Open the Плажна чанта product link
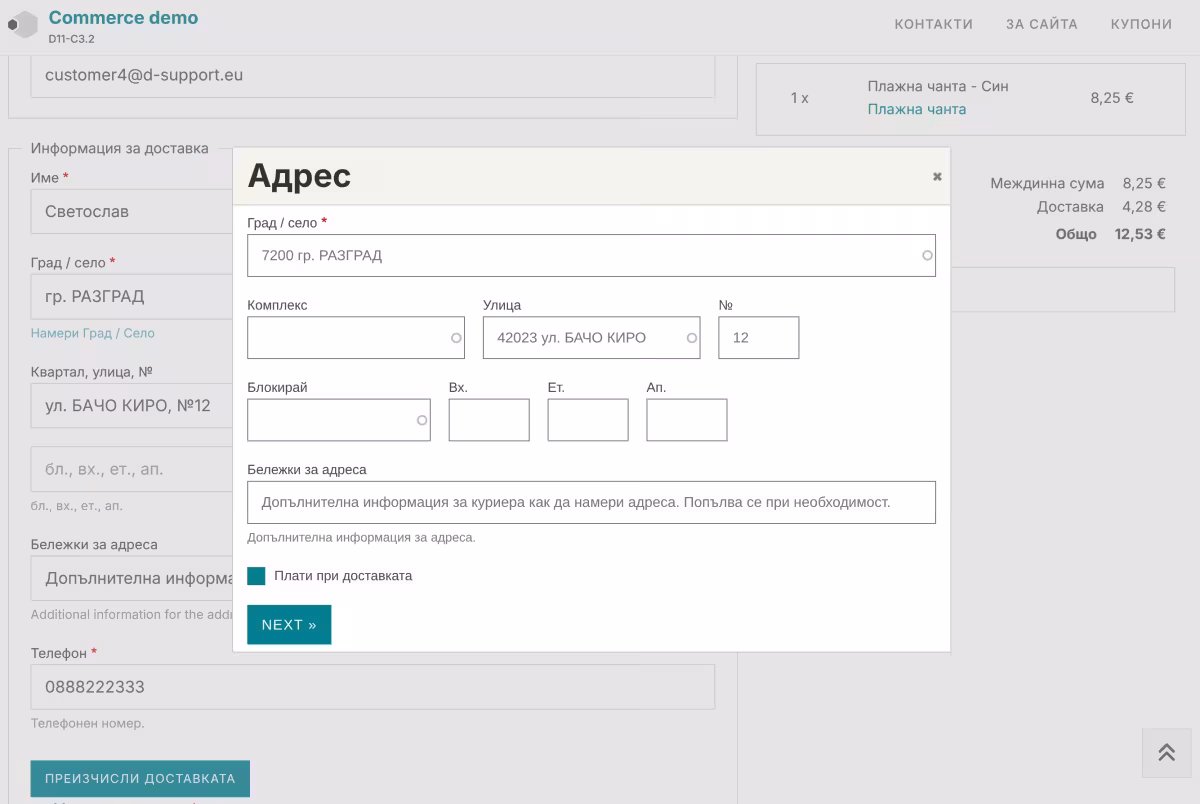This screenshot has height=804, width=1200. [x=916, y=109]
